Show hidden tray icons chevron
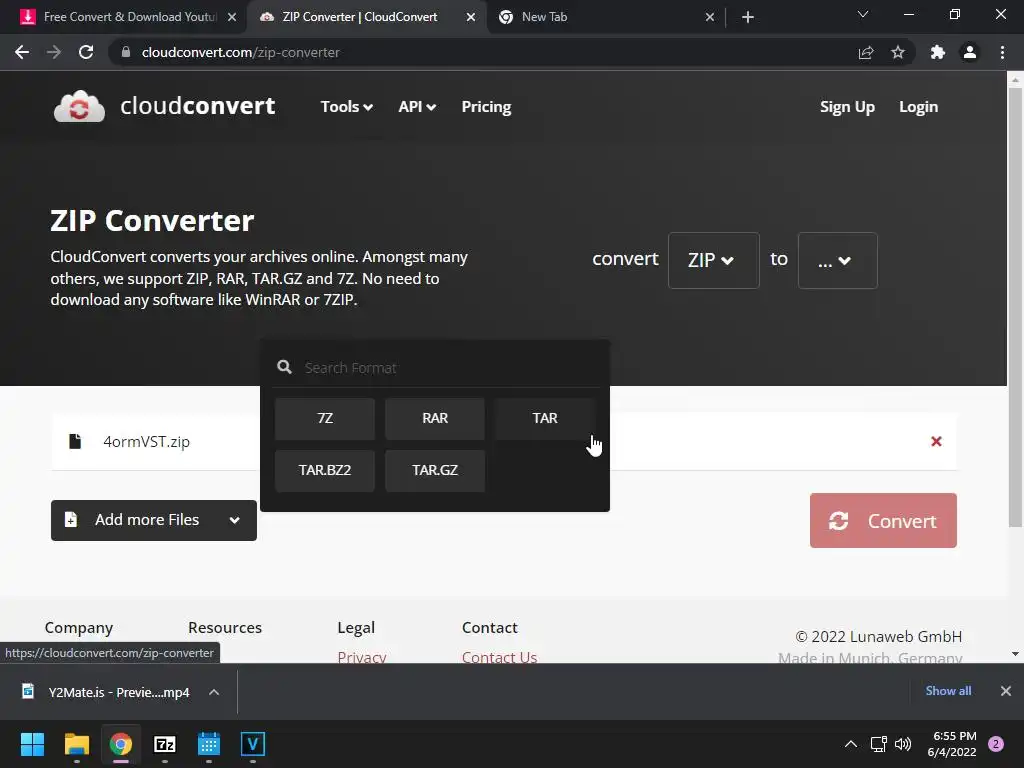1024x768 pixels. 850,744
